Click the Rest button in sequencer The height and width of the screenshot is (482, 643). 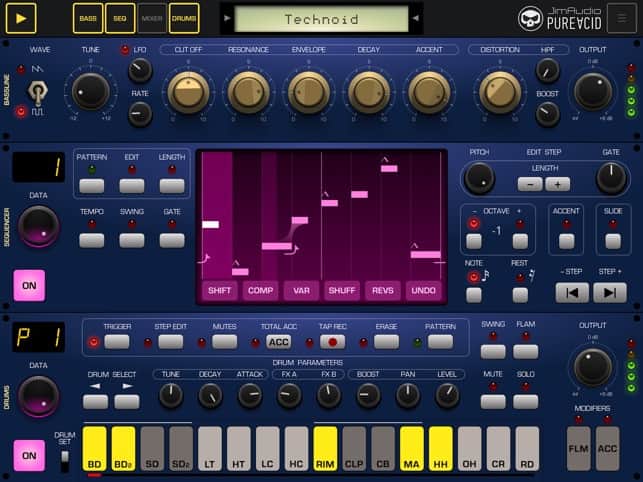click(520, 294)
